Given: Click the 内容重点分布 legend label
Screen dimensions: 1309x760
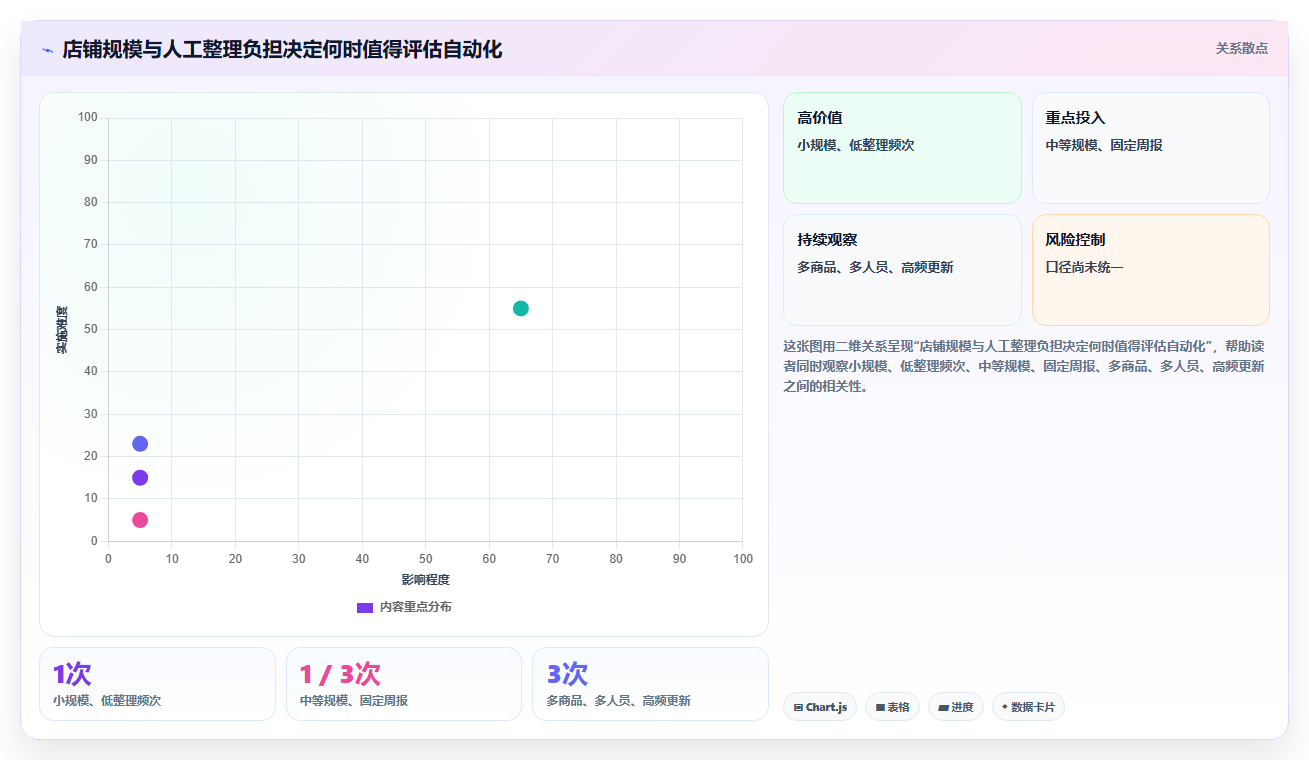Looking at the screenshot, I should coord(415,607).
